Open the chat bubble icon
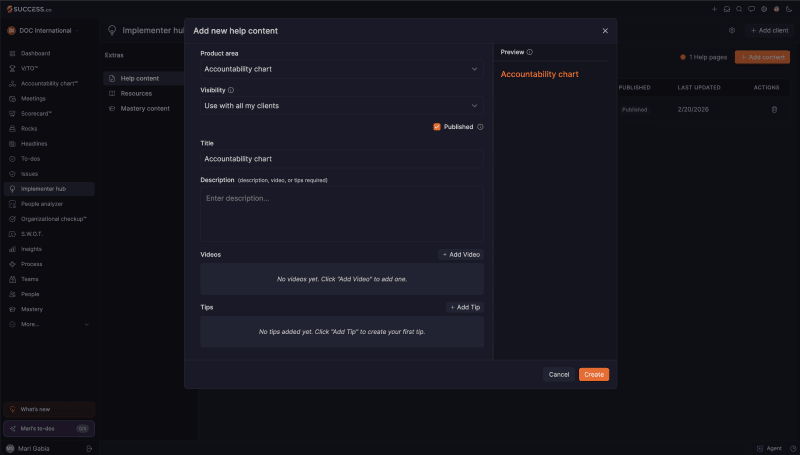Viewport: 800px width, 455px height. pyautogui.click(x=752, y=9)
